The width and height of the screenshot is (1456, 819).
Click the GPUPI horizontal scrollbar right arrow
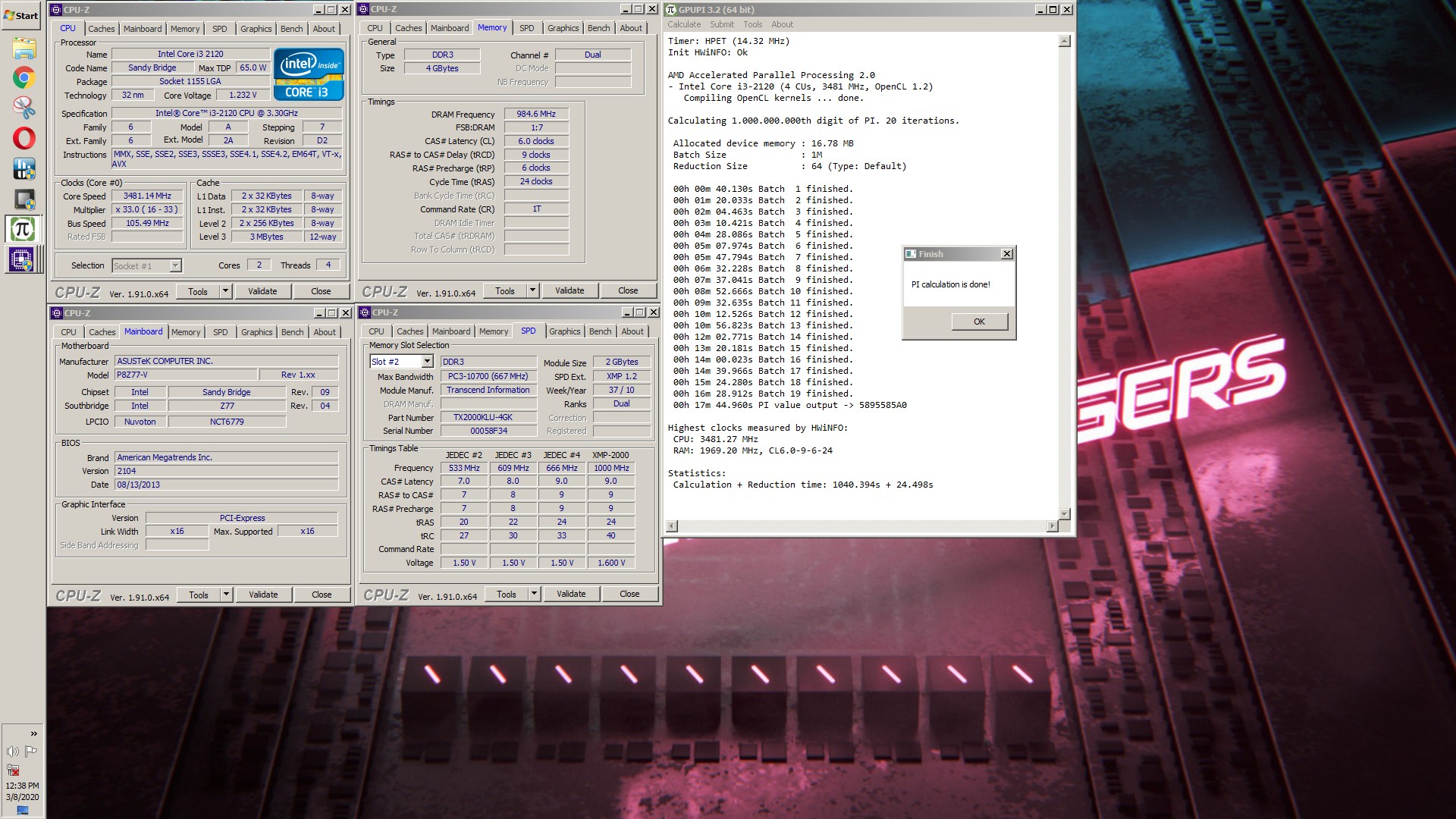click(1052, 526)
